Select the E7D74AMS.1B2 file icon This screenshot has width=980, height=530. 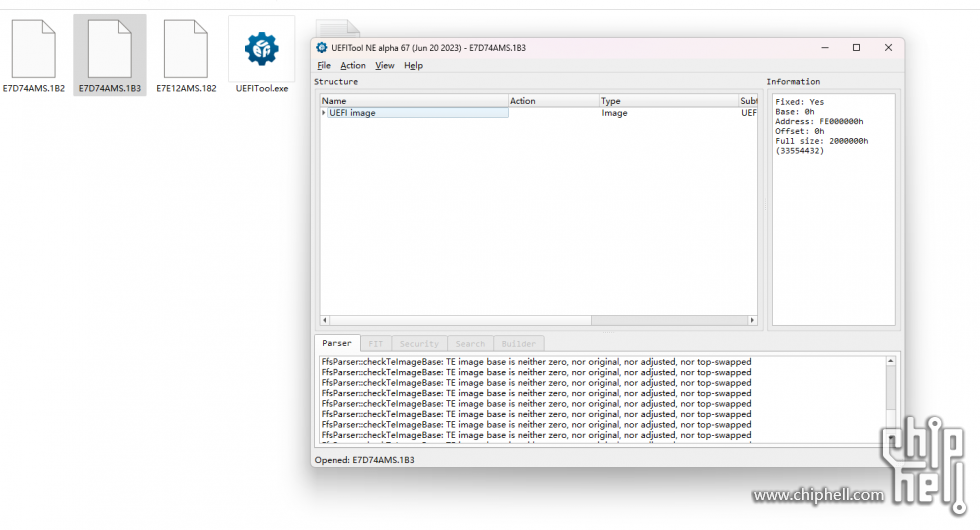pyautogui.click(x=34, y=49)
